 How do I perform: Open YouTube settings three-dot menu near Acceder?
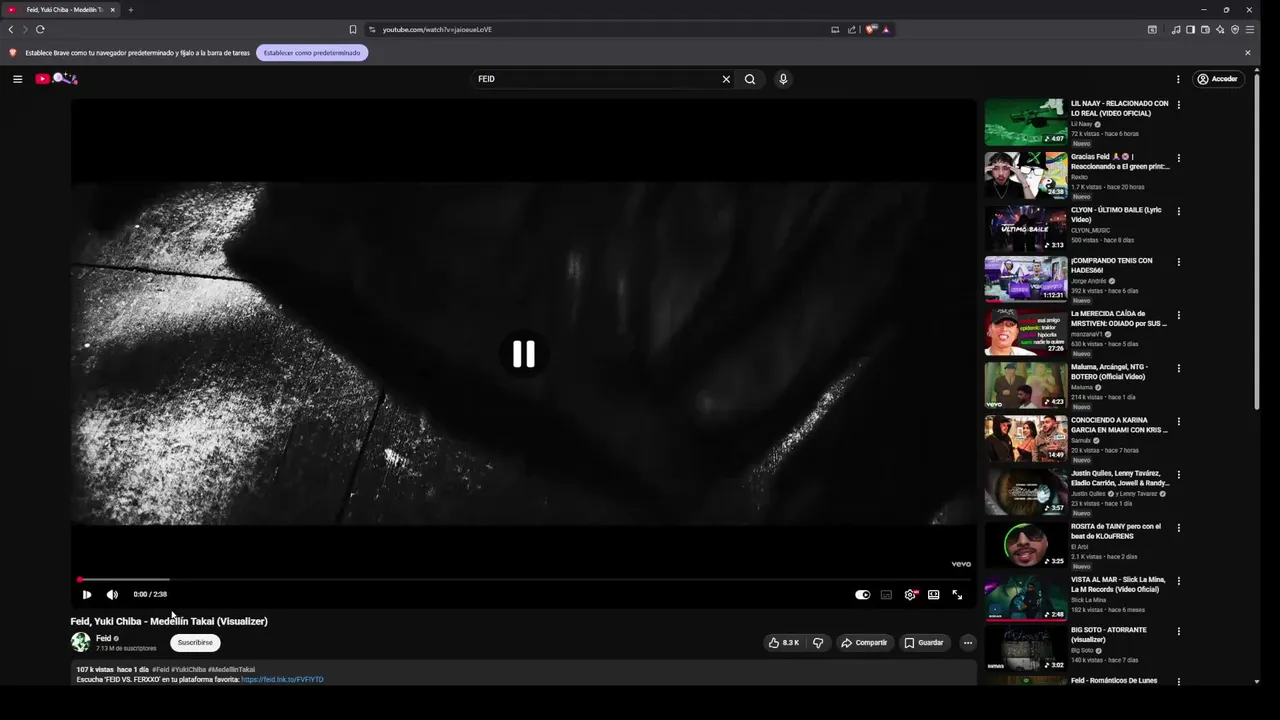coord(1178,79)
